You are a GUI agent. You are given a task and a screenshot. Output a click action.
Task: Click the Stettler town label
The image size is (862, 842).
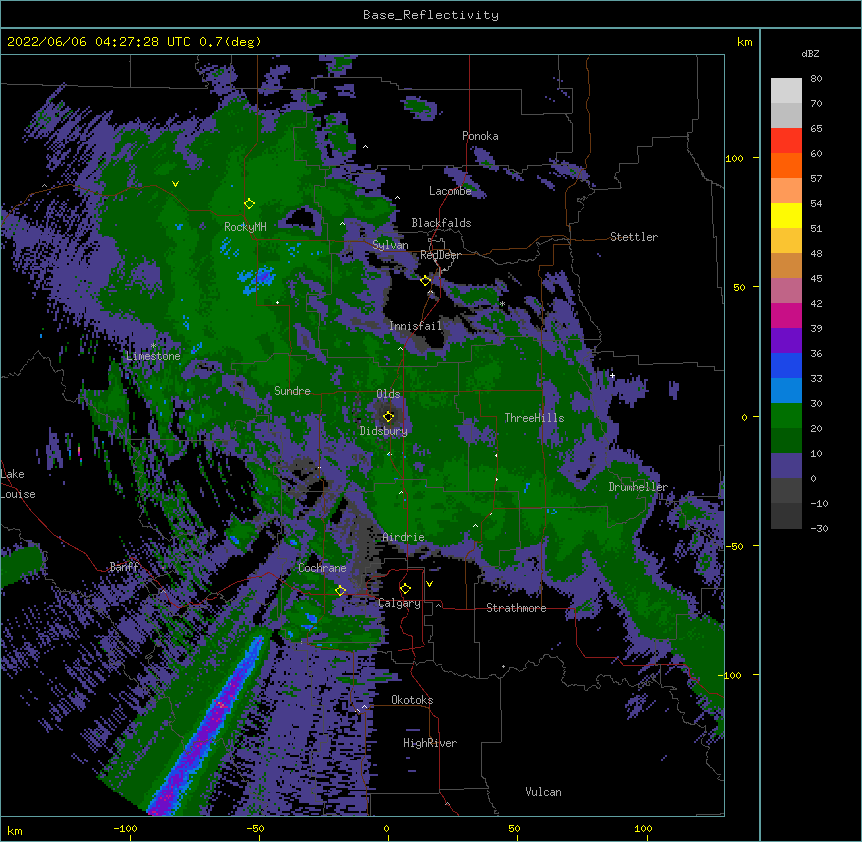tap(634, 237)
